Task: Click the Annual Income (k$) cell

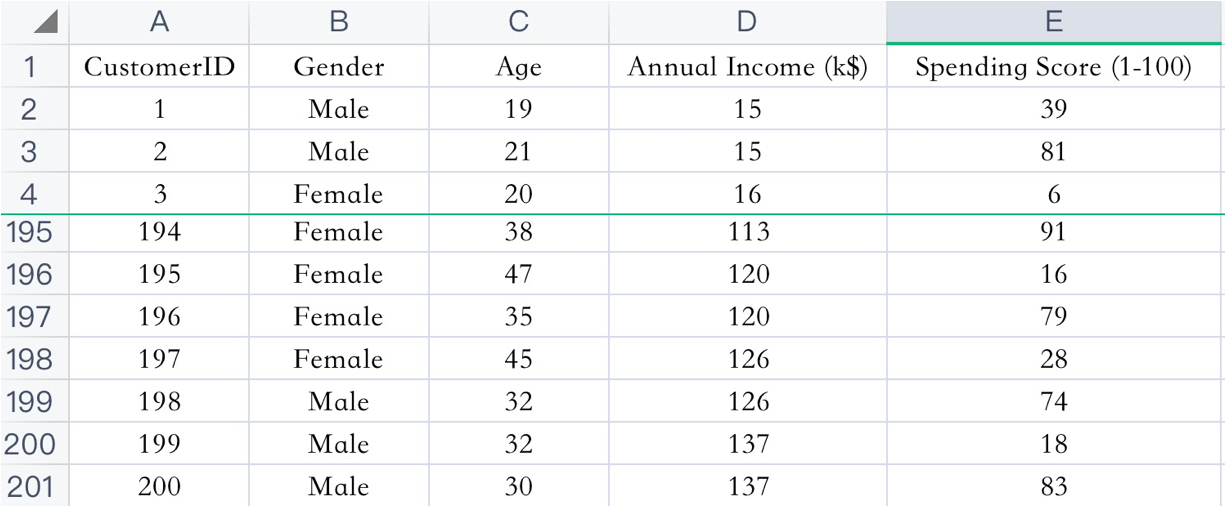Action: click(747, 67)
